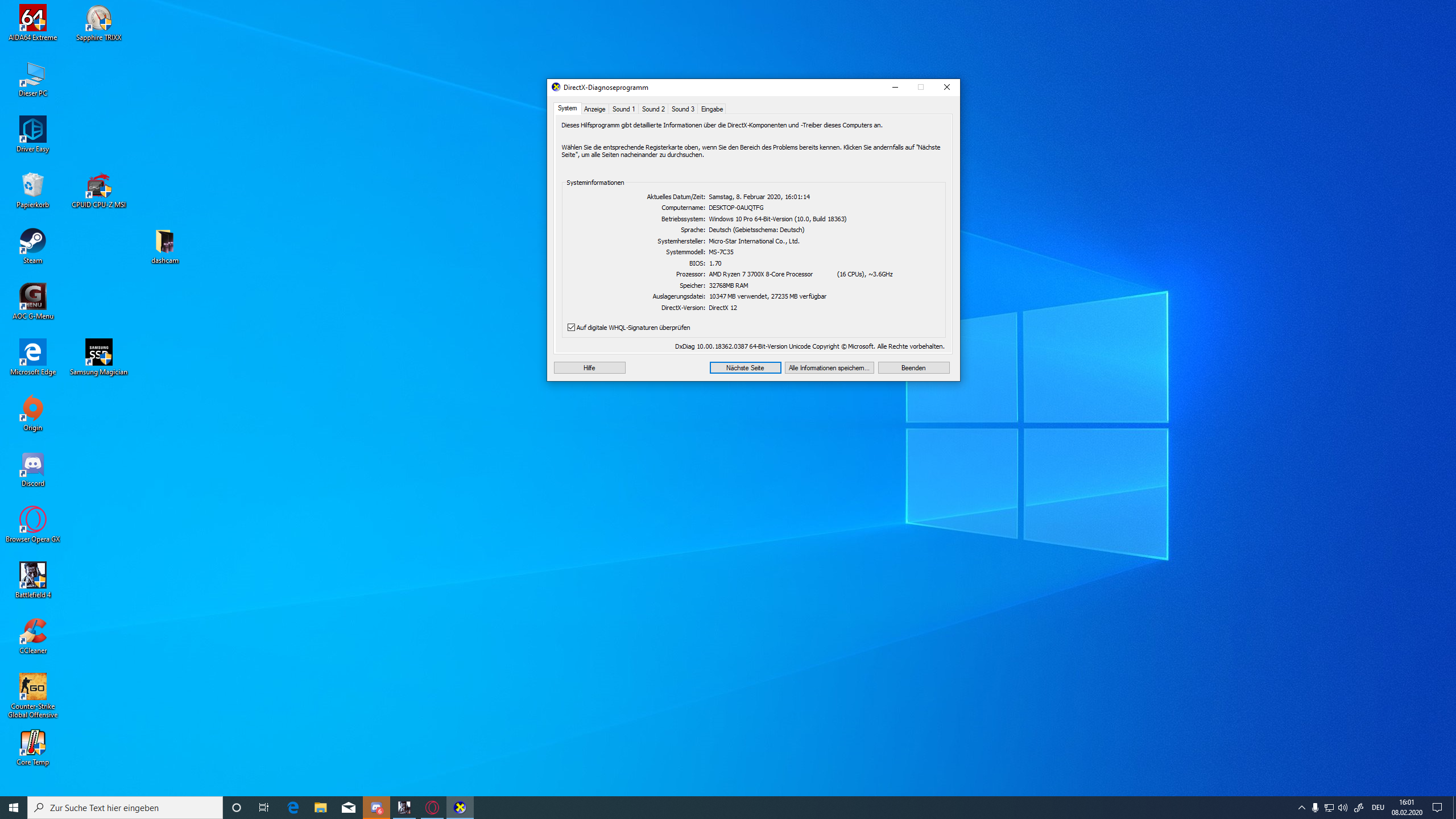The image size is (1456, 819).
Task: Click the Nächste Seite button
Action: (745, 368)
